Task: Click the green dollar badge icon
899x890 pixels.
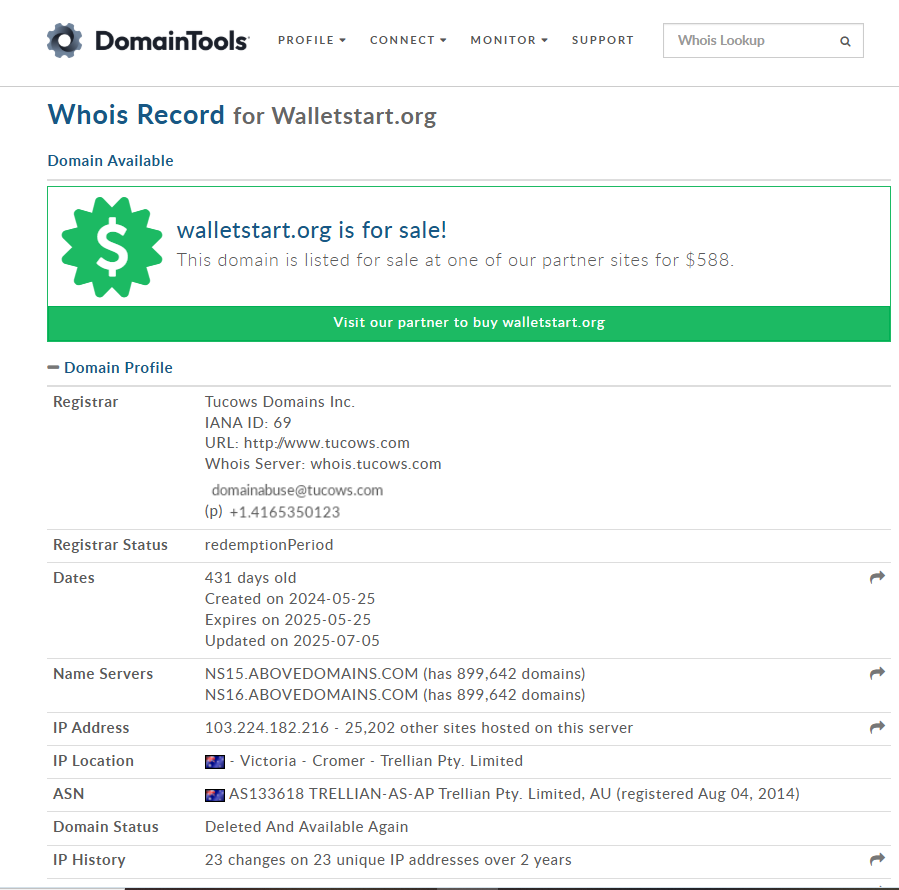Action: (x=112, y=247)
